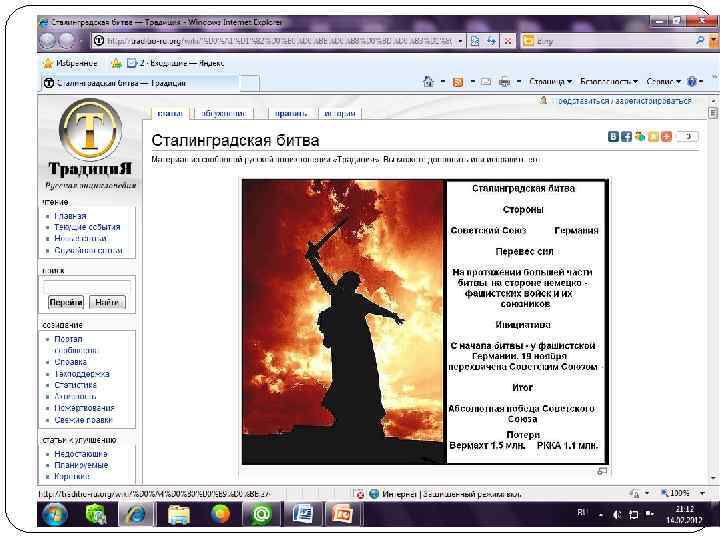
Task: Stop loading with the red X icon
Action: [508, 41]
